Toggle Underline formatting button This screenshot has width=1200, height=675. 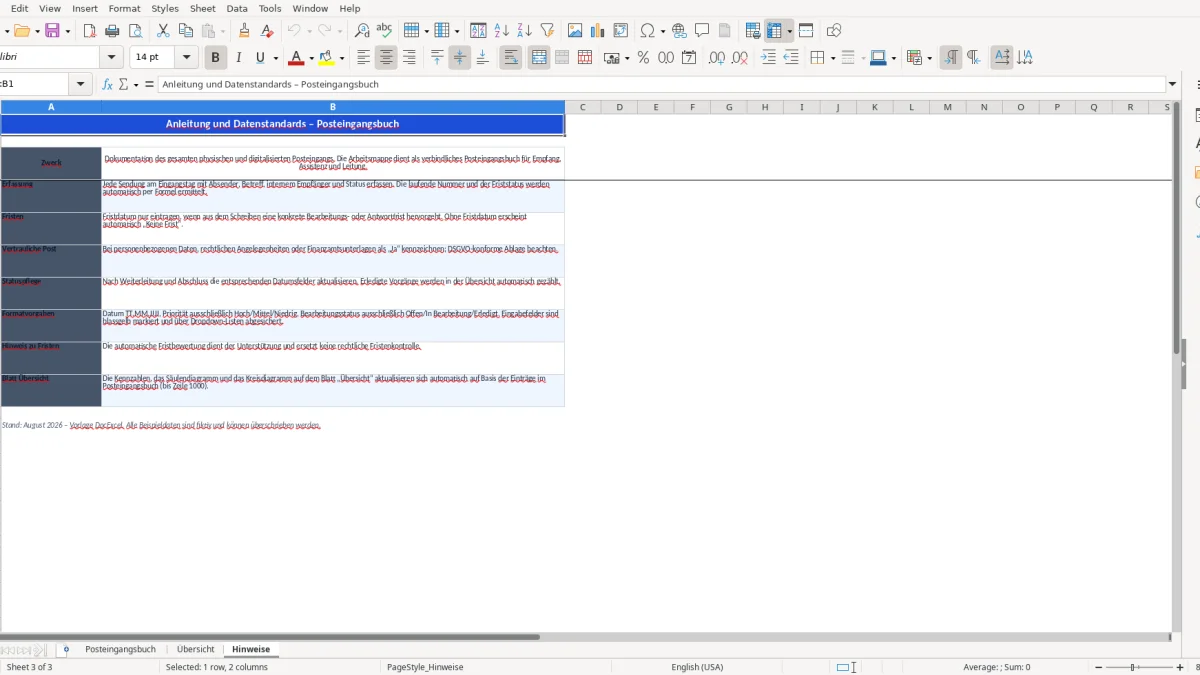pyautogui.click(x=261, y=58)
